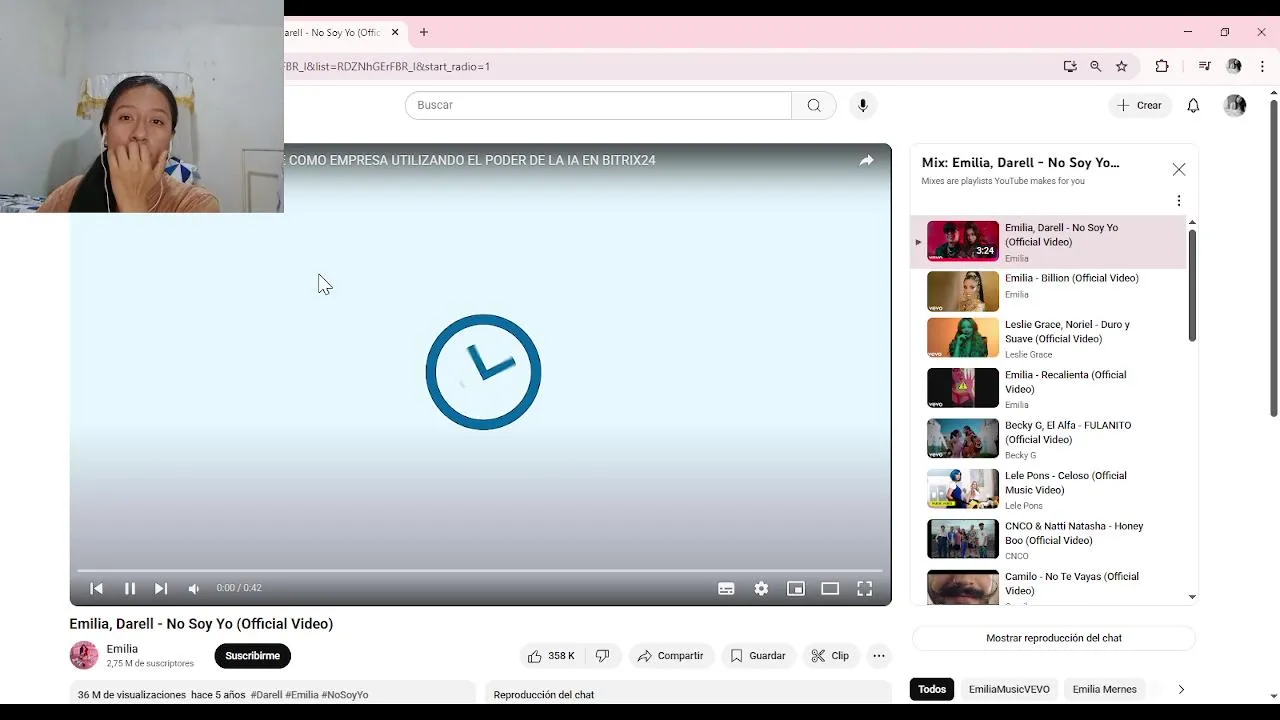Open account avatar menu in YouTube header
This screenshot has width=1280, height=720.
(1235, 105)
